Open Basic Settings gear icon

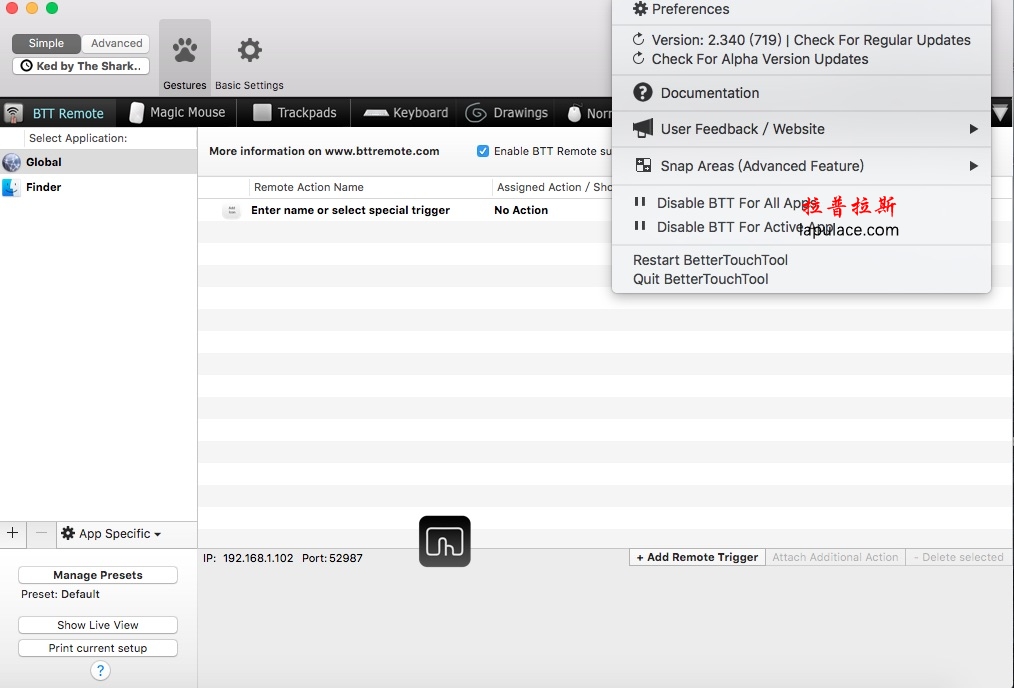[x=250, y=50]
